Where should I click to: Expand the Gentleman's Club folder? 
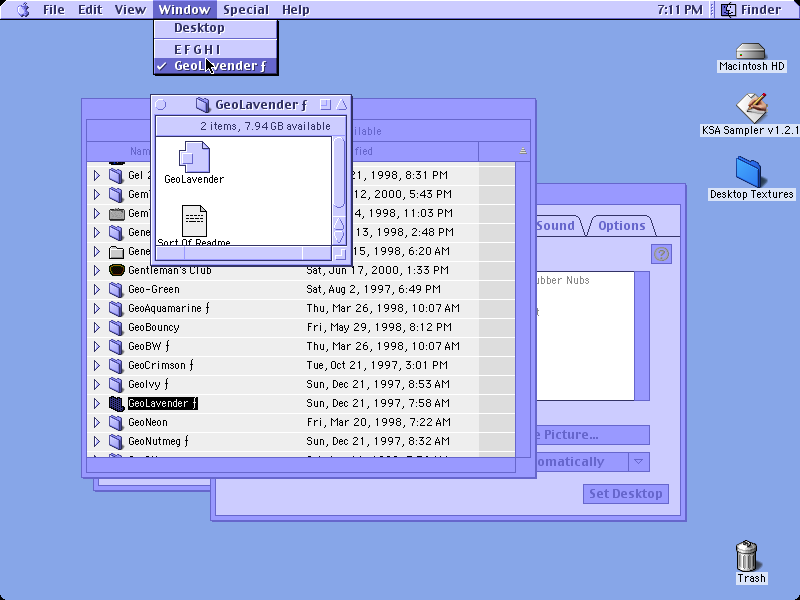97,270
